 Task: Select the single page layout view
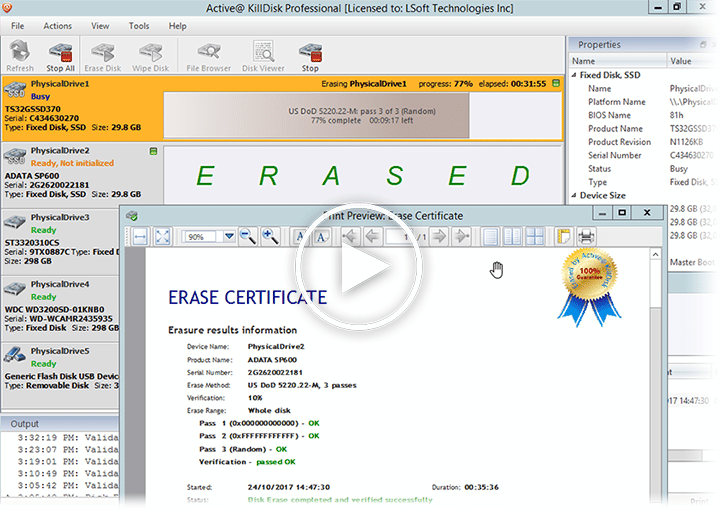click(490, 237)
